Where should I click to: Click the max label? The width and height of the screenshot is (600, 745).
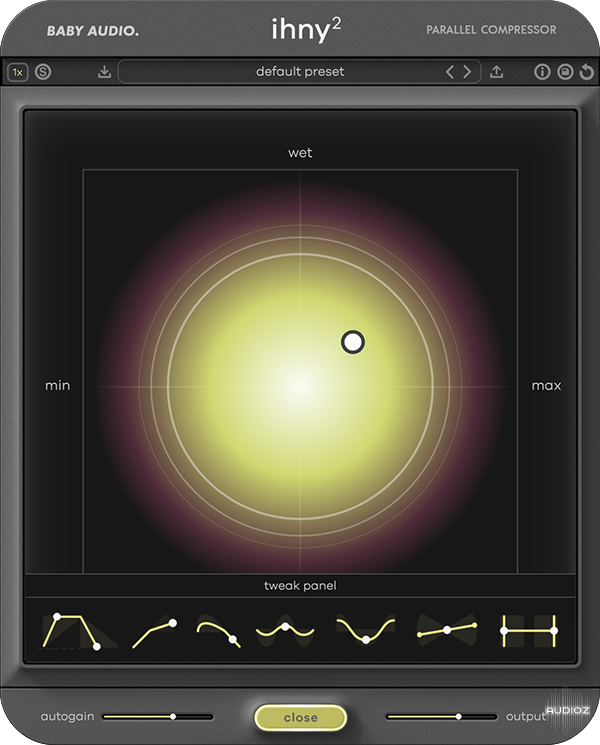[x=546, y=385]
